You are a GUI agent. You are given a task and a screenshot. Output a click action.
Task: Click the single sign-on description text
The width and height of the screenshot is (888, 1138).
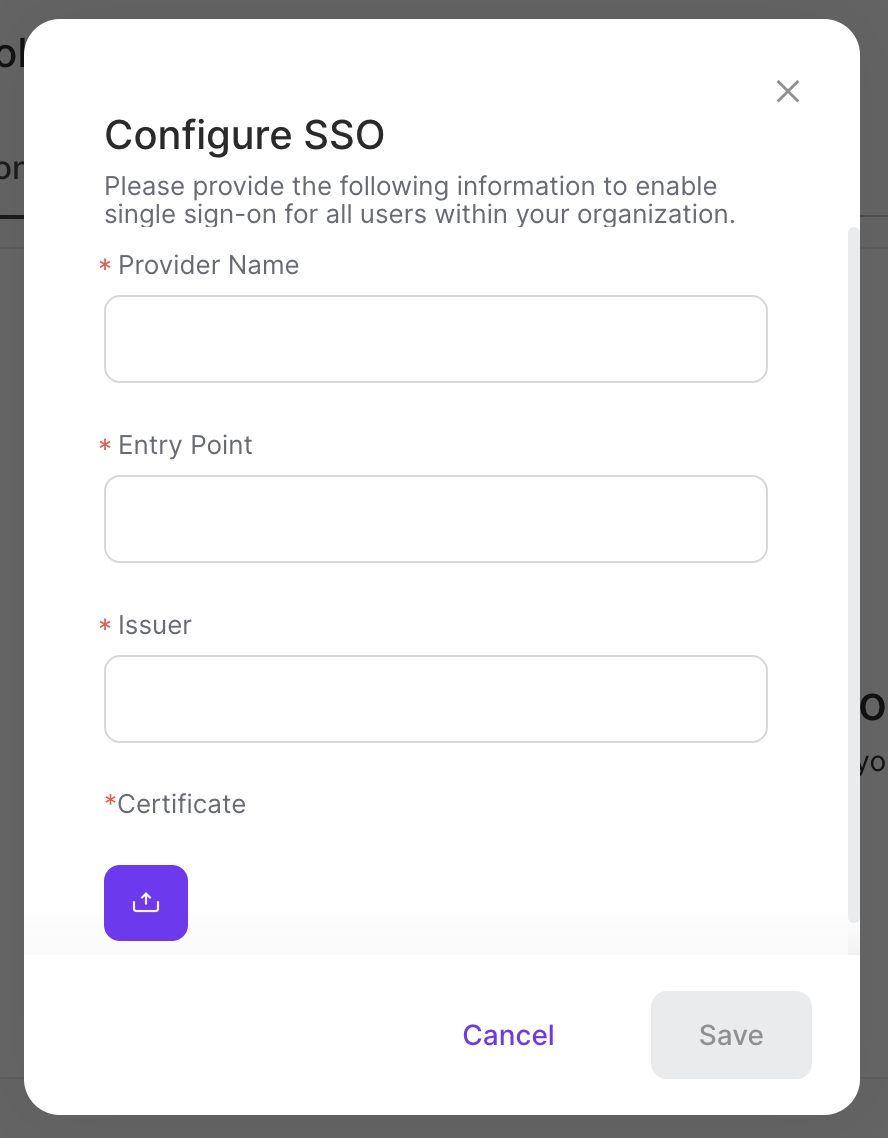(418, 200)
